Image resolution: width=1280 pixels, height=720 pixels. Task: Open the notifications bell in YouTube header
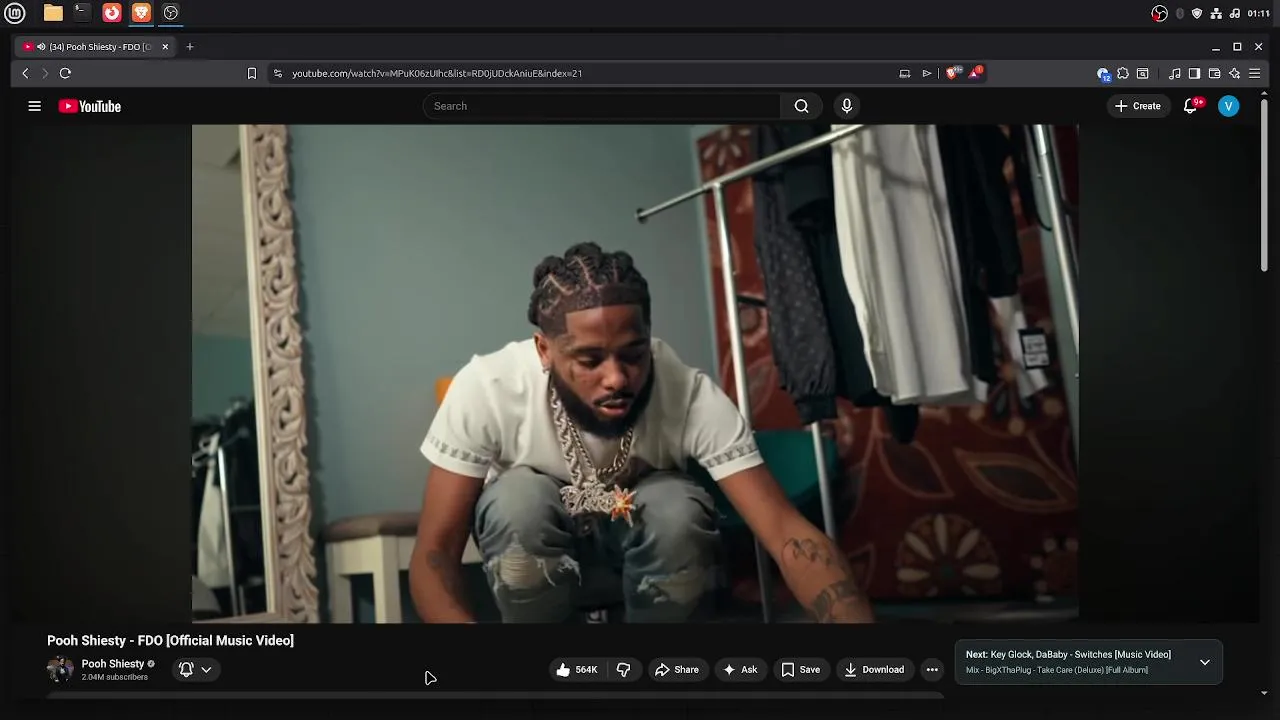[1190, 106]
